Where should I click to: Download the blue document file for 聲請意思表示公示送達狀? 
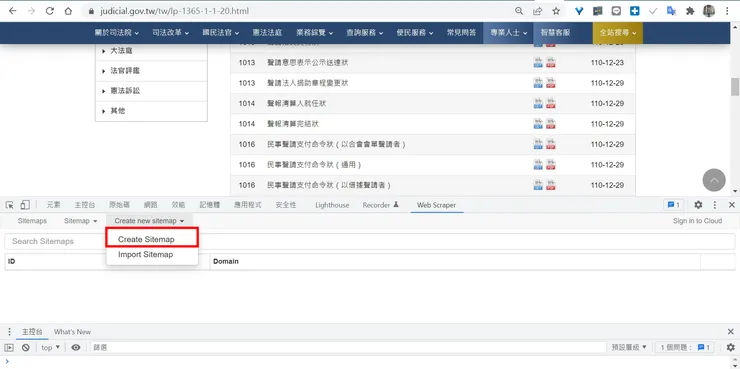coord(538,62)
